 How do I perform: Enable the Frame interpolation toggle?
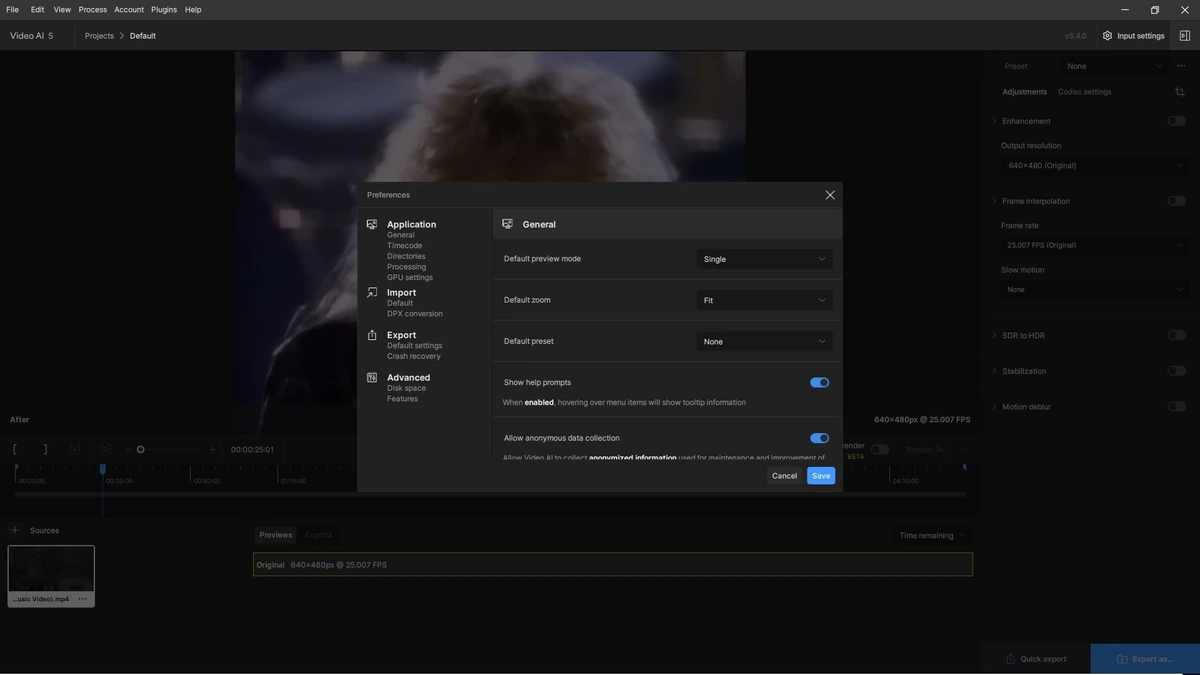click(x=1177, y=201)
